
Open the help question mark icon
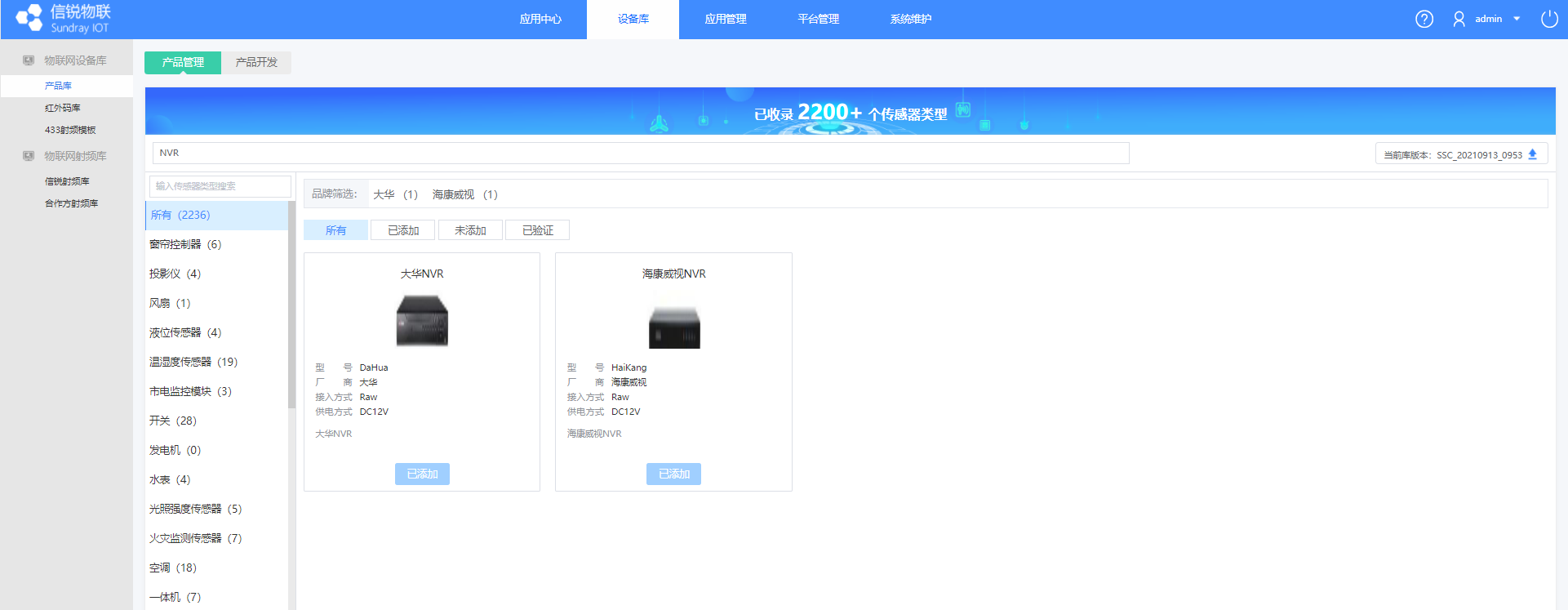pyautogui.click(x=1424, y=19)
